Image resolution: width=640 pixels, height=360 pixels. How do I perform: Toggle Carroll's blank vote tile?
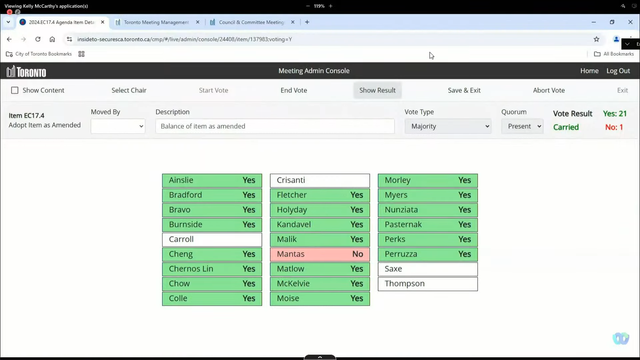tap(212, 239)
